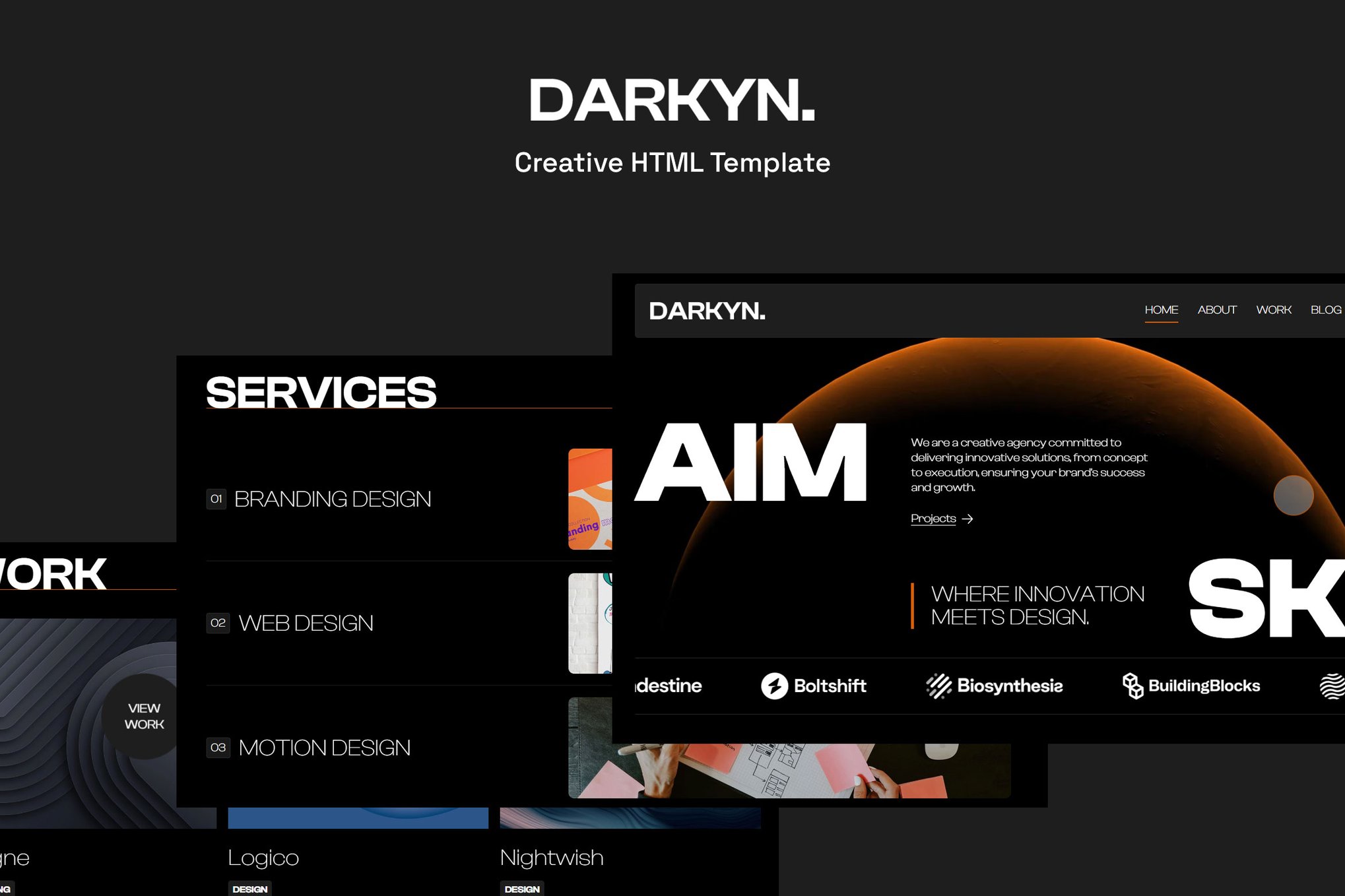Open the Motion Design service
This screenshot has height=896, width=1345.
pyautogui.click(x=324, y=748)
